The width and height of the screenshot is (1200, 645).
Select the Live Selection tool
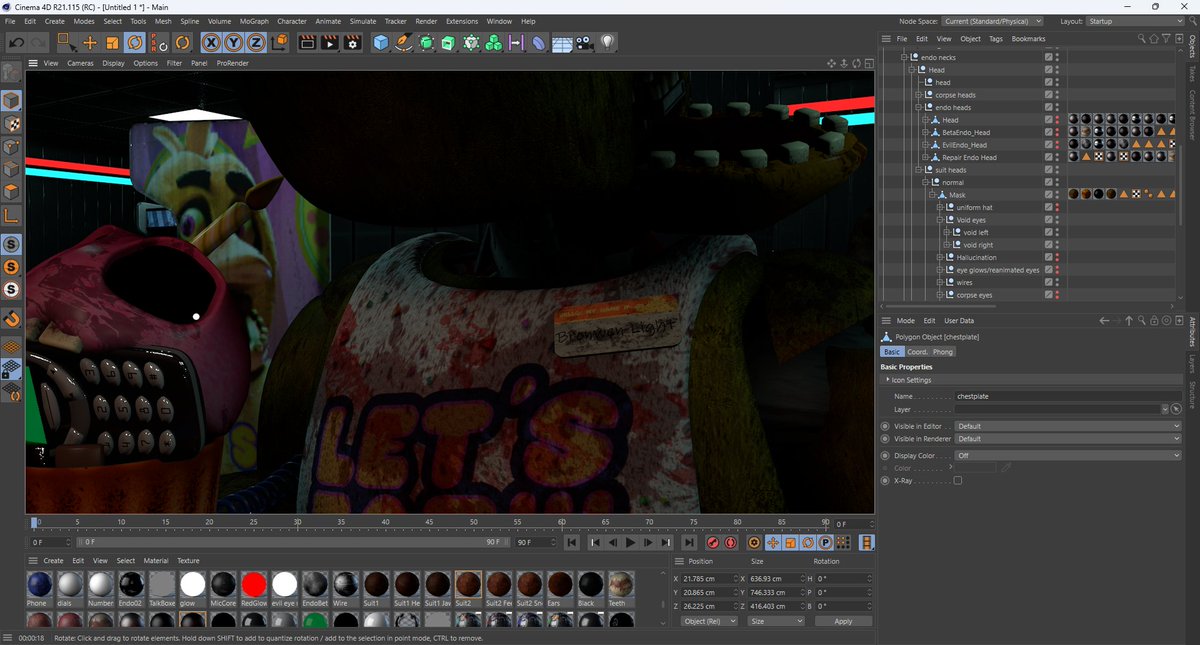[67, 42]
